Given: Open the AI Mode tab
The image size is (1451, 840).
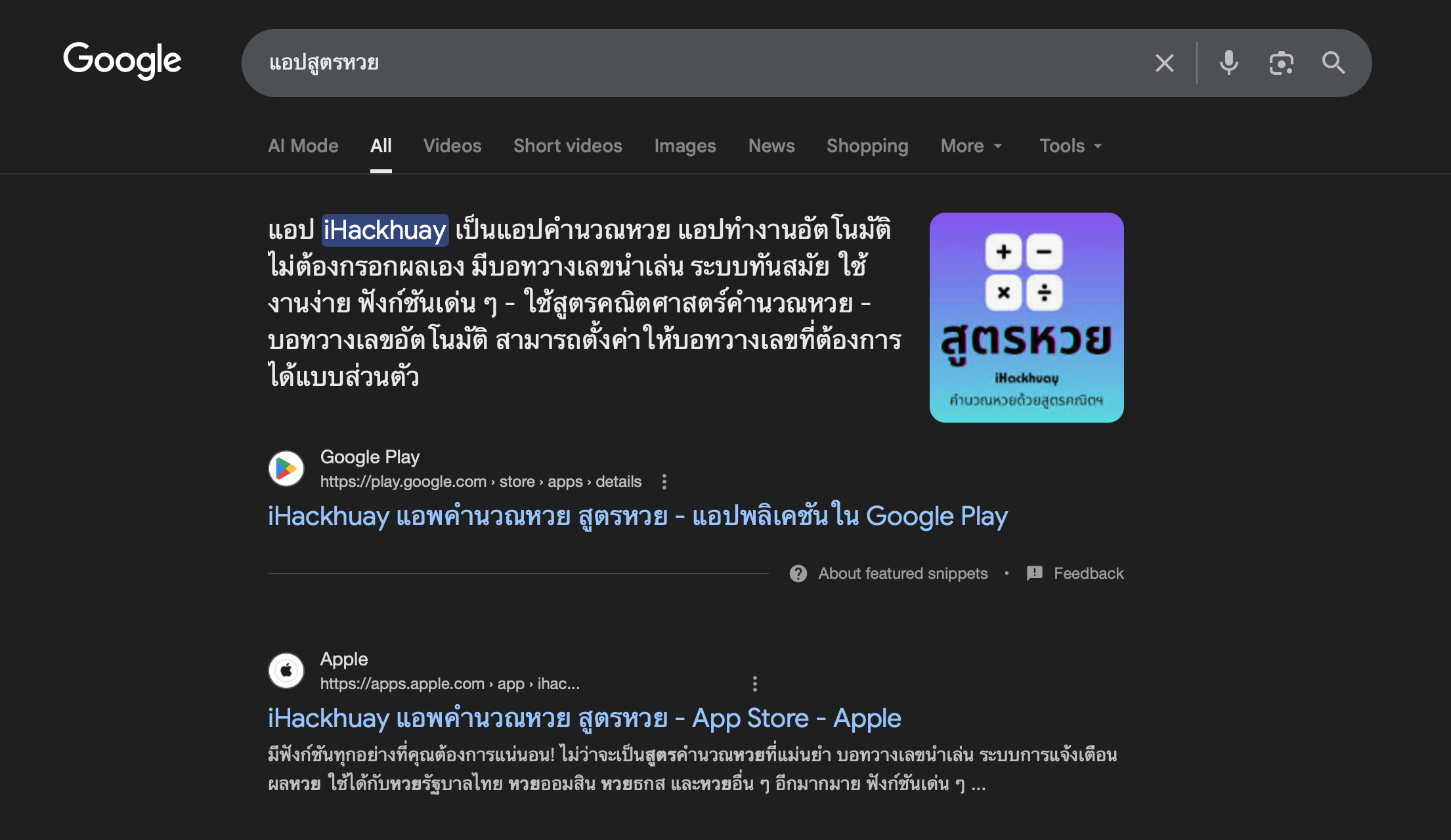Looking at the screenshot, I should (x=303, y=146).
